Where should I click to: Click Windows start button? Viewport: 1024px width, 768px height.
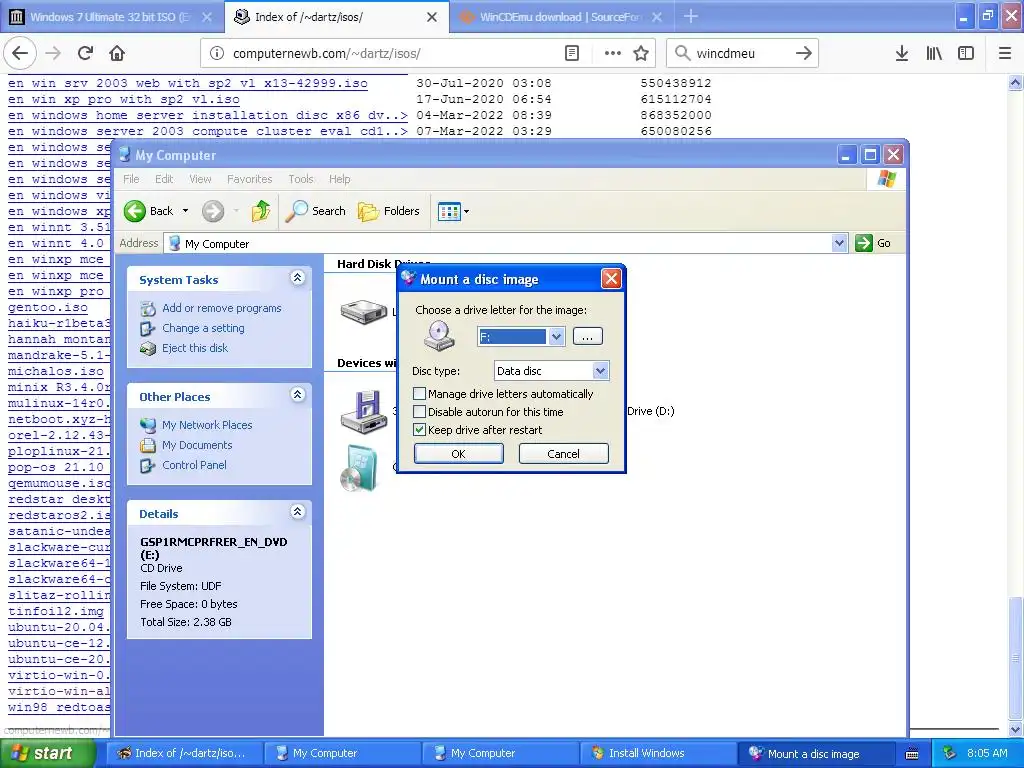tap(48, 753)
